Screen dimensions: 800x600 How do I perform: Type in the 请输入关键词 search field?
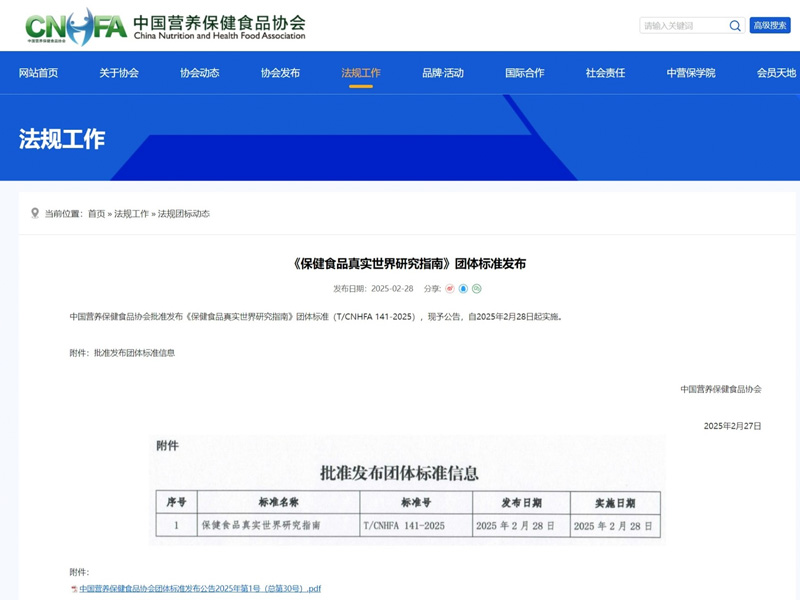683,26
